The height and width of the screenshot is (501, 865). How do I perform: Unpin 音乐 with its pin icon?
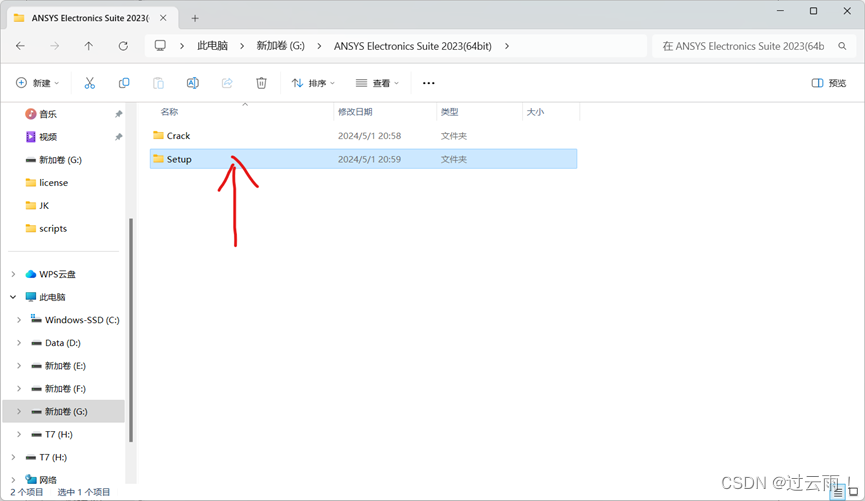coord(118,114)
